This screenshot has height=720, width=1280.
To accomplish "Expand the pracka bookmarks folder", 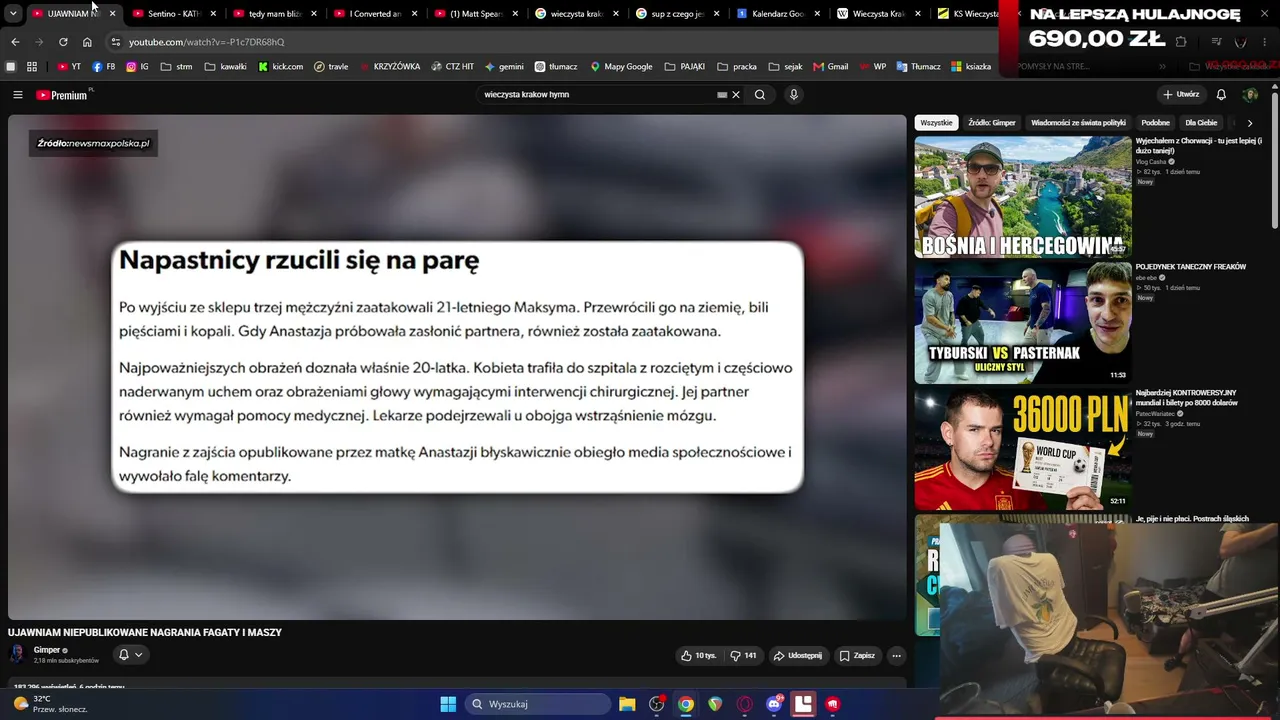I will pyautogui.click(x=737, y=67).
